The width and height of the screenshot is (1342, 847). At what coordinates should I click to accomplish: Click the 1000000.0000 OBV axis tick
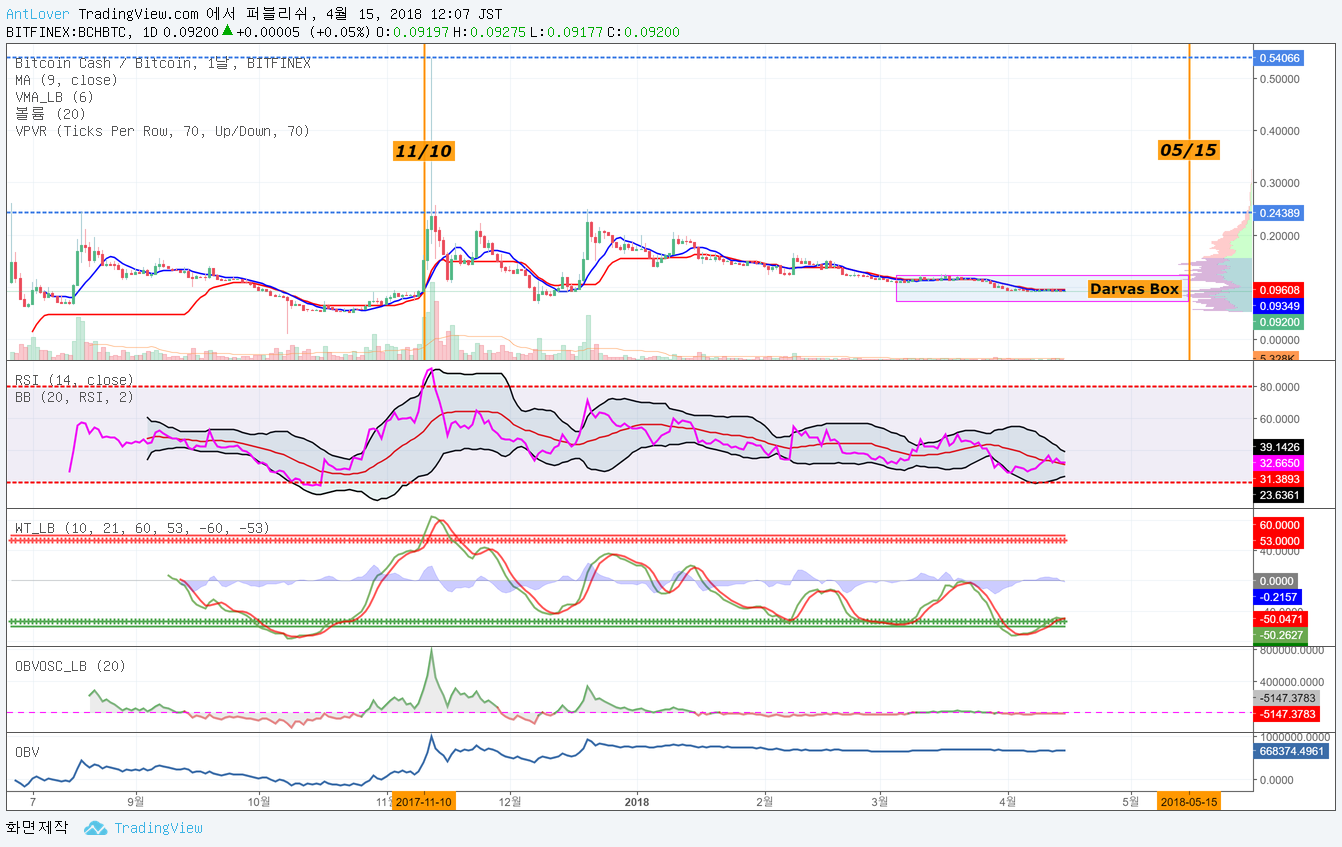point(1297,736)
